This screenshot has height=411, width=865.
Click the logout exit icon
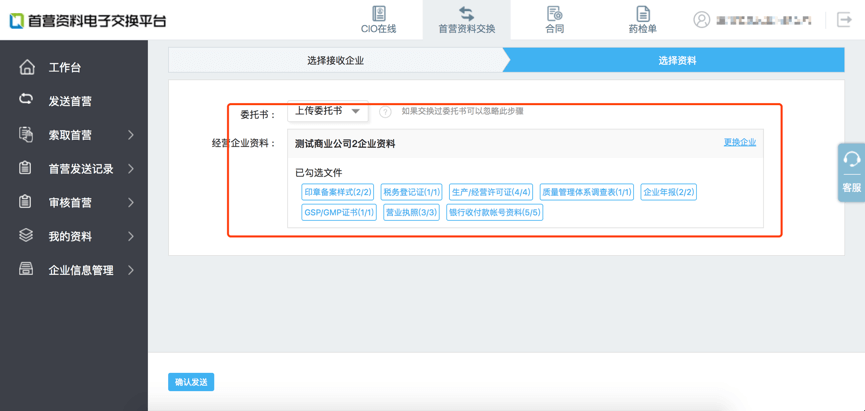844,20
